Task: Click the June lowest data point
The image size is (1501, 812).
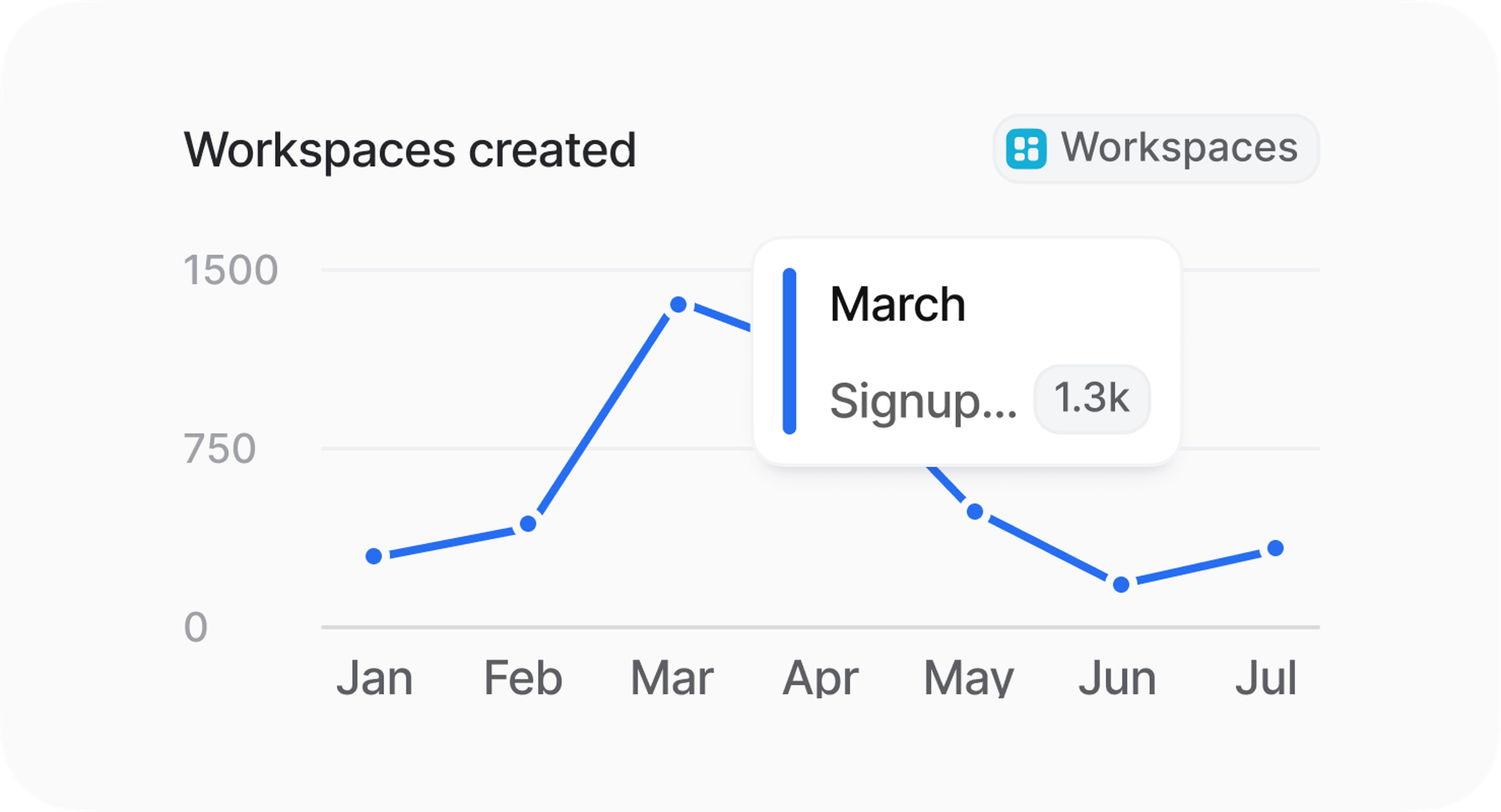Action: (x=1121, y=584)
